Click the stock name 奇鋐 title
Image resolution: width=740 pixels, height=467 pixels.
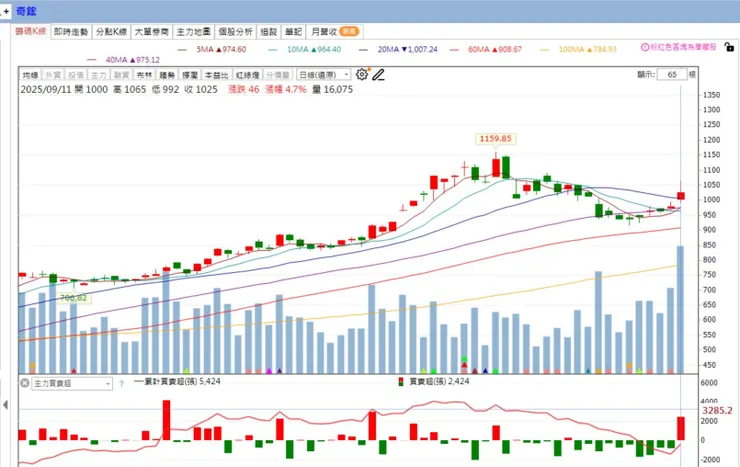[x=26, y=11]
